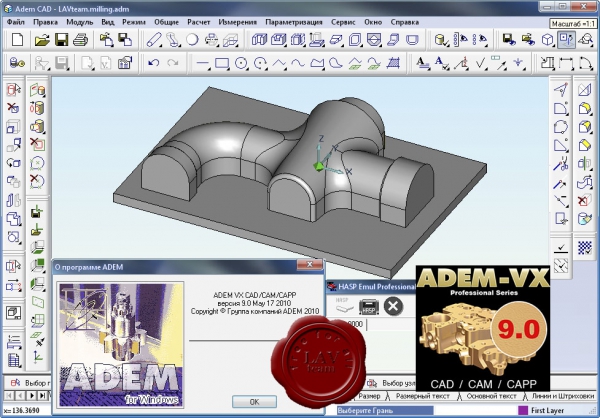Screen dimensions: 600x418
Task: Select the zigzag polyline tool
Action: point(279,63)
